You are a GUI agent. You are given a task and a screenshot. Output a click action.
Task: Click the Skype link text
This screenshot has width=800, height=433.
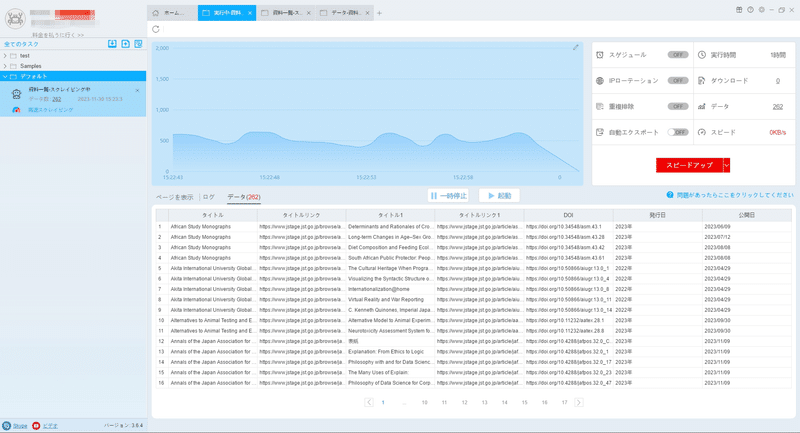pyautogui.click(x=20, y=425)
